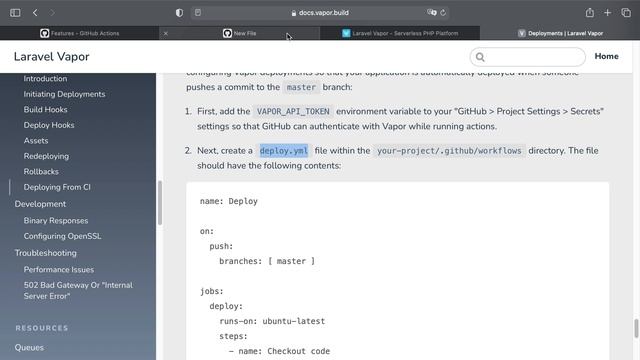
Task: Open Redeploying in the sidebar
Action: coord(46,156)
